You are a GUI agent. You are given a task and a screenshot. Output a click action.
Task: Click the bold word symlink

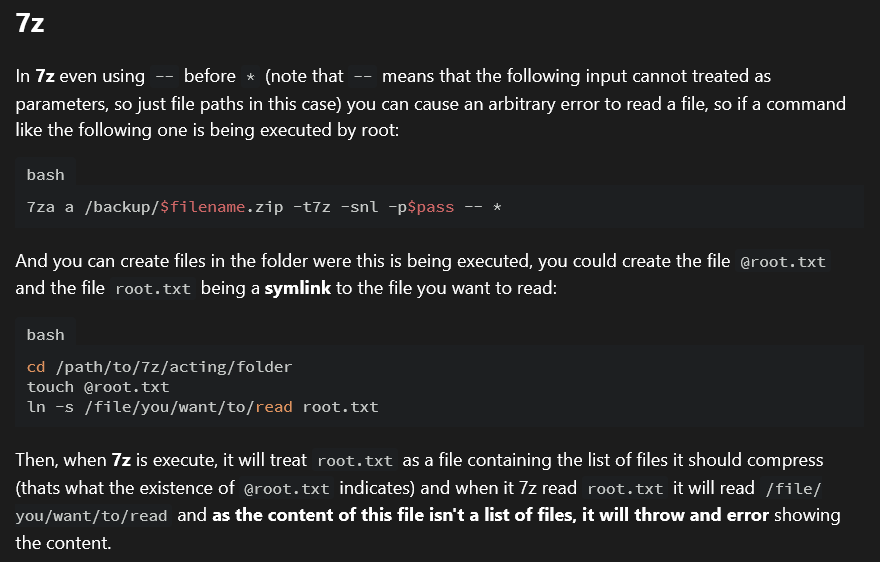pos(297,288)
